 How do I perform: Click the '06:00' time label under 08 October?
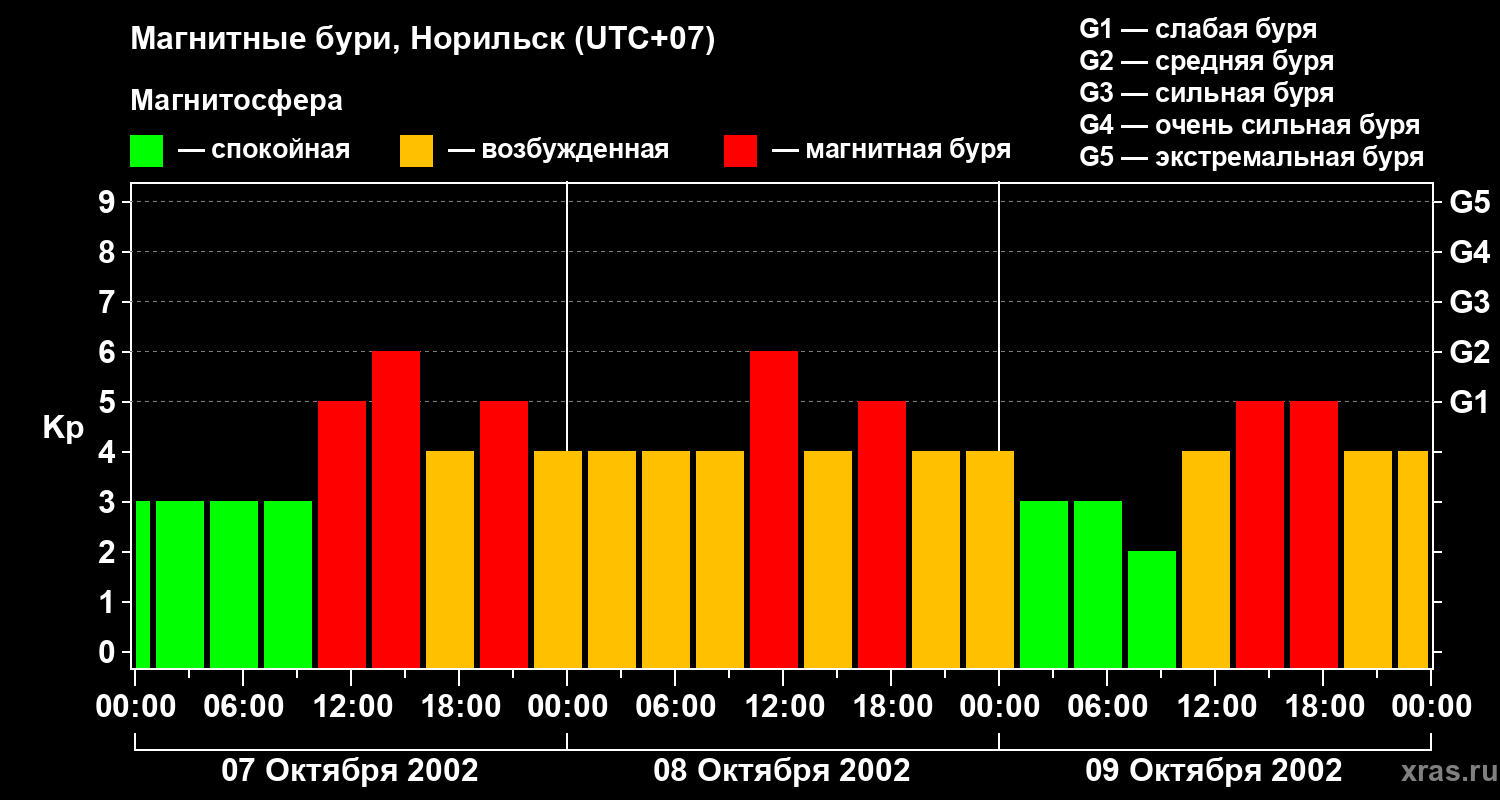[x=675, y=706]
